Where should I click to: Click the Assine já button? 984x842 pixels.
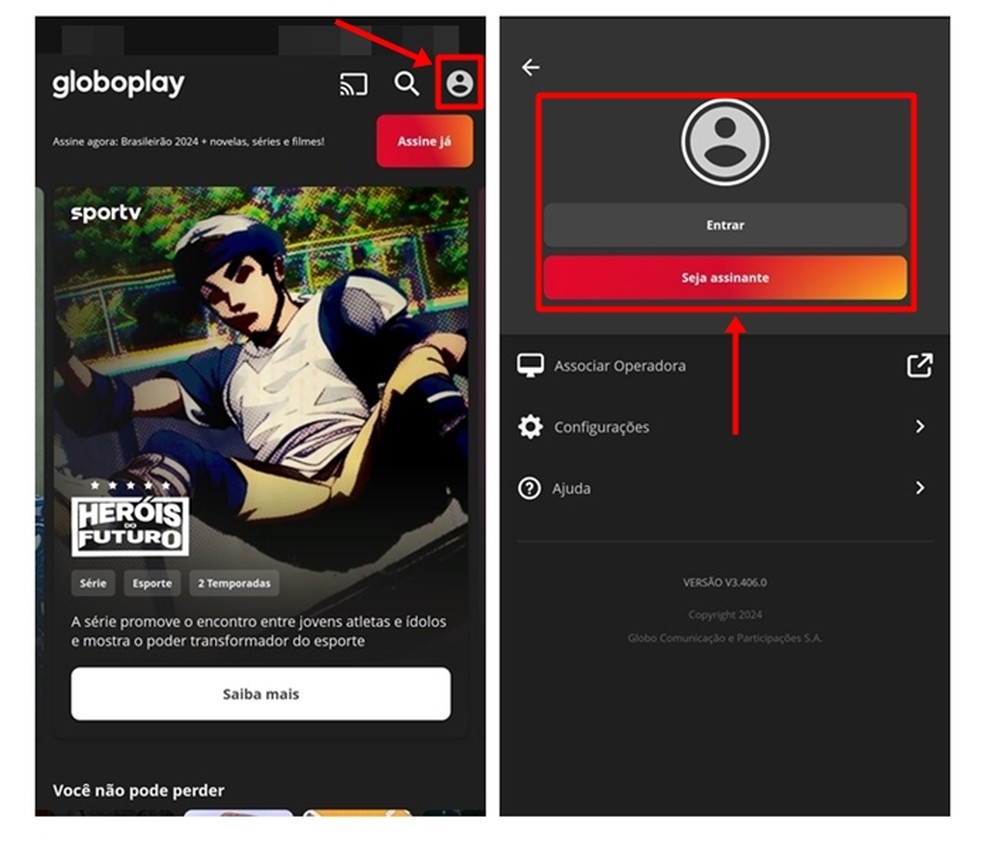pos(424,141)
